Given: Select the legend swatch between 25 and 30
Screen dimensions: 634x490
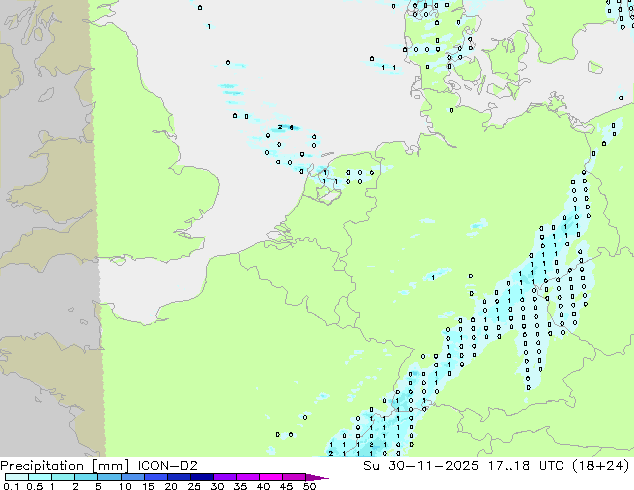Looking at the screenshot, I should (201, 477).
